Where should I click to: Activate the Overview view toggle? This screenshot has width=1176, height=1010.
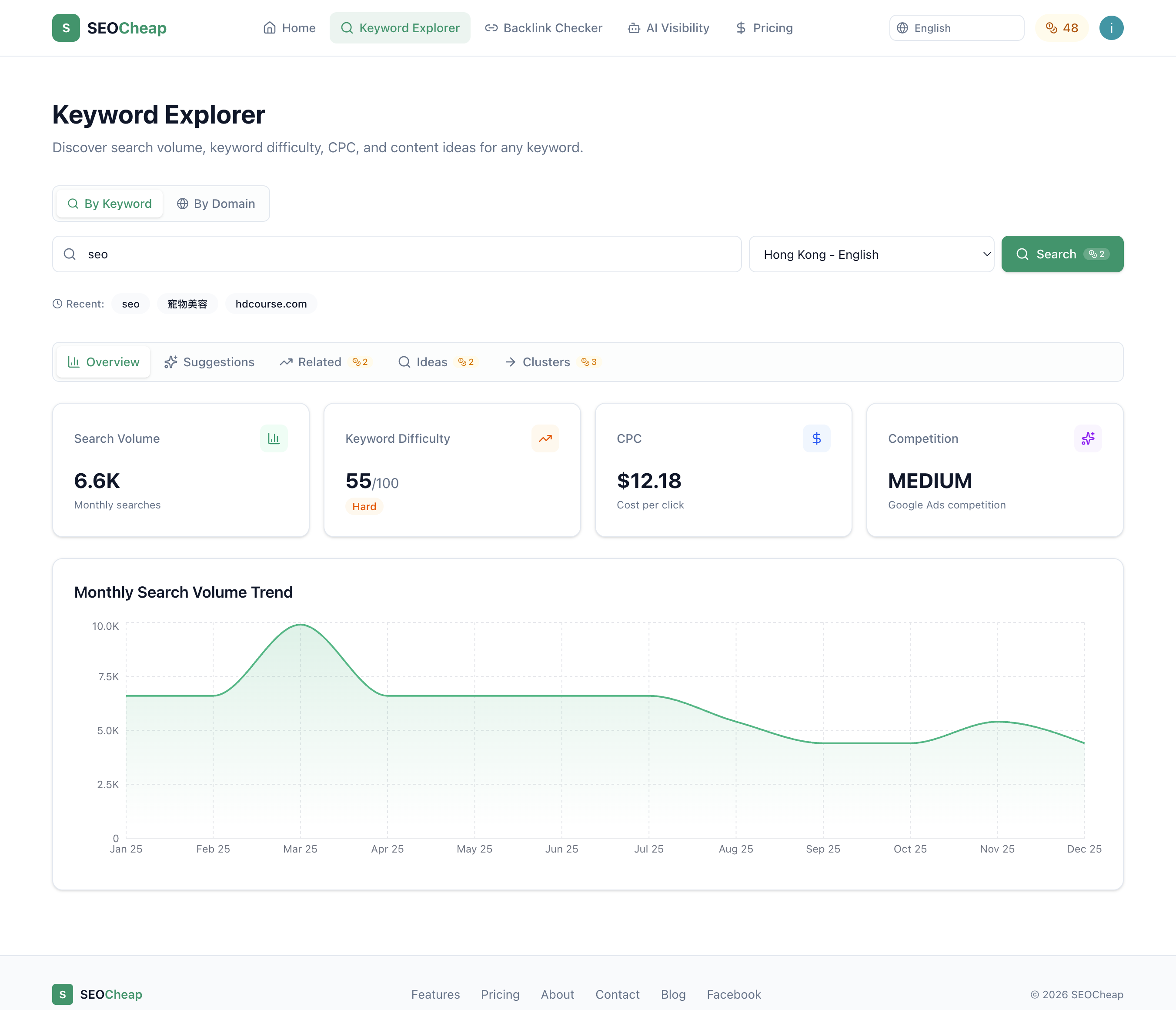coord(103,361)
